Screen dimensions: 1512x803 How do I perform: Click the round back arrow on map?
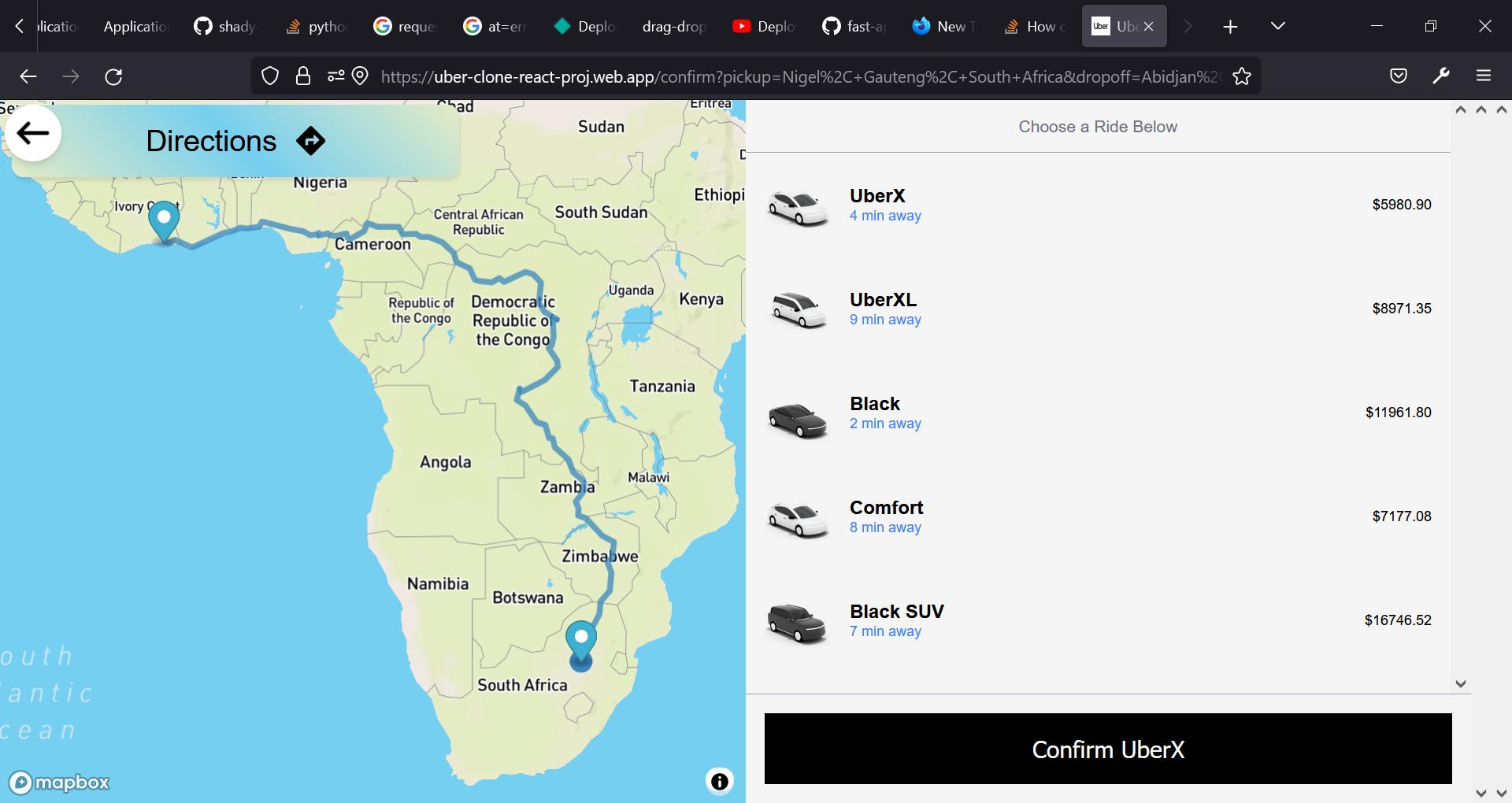coord(33,133)
